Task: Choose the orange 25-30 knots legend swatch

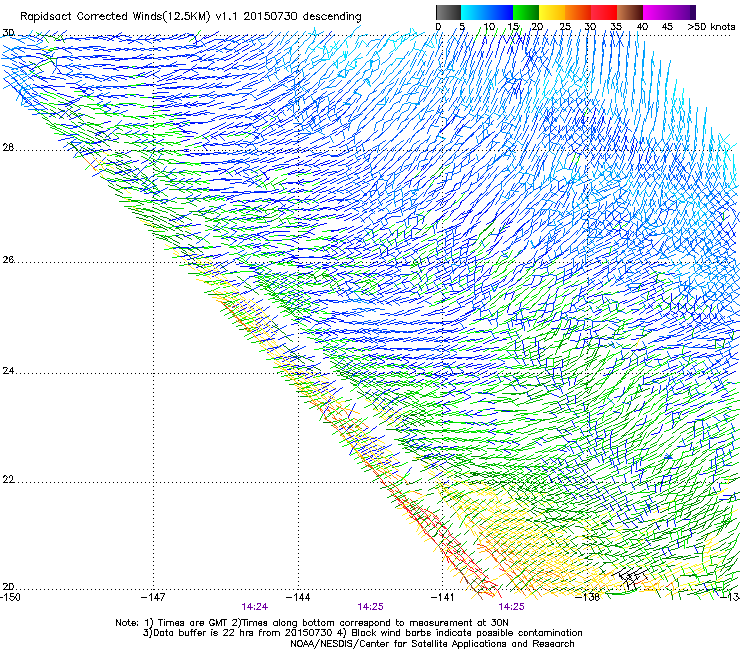Action: (x=578, y=12)
